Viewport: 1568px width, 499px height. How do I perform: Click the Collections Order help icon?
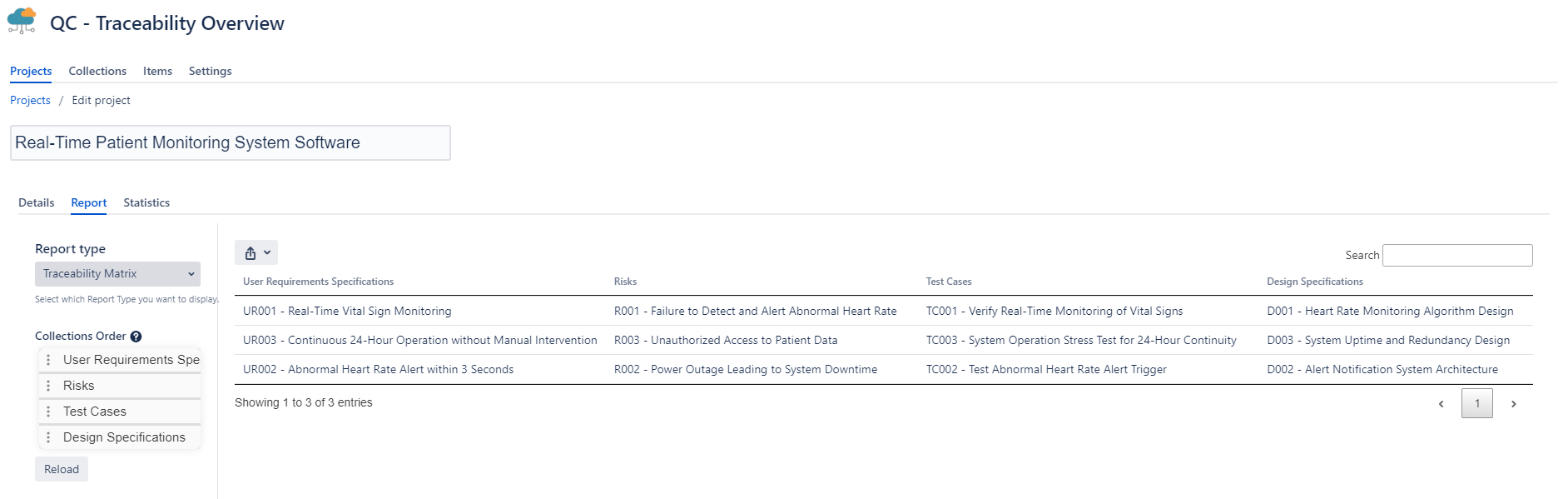pos(136,337)
